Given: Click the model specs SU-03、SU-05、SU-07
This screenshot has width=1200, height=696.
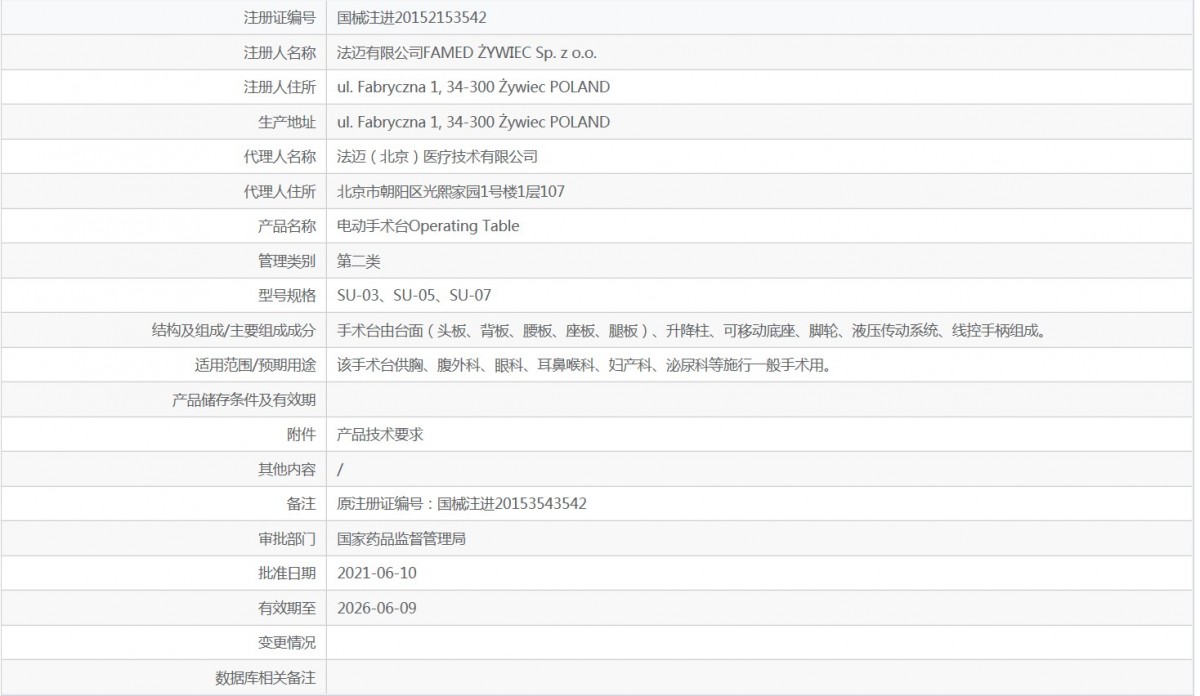Looking at the screenshot, I should (x=414, y=295).
